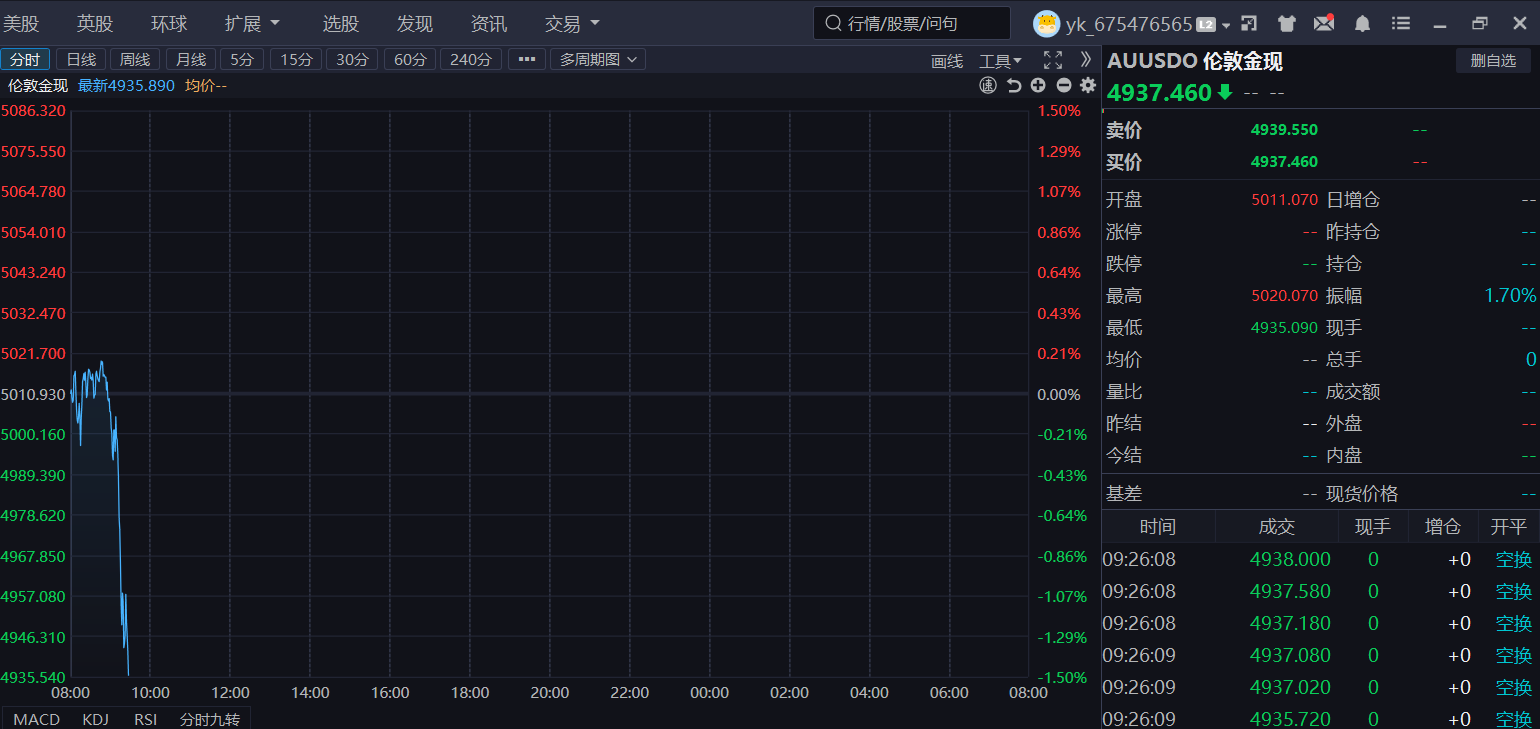1540x729 pixels.
Task: Switch chart to 日线 period
Action: [81, 60]
